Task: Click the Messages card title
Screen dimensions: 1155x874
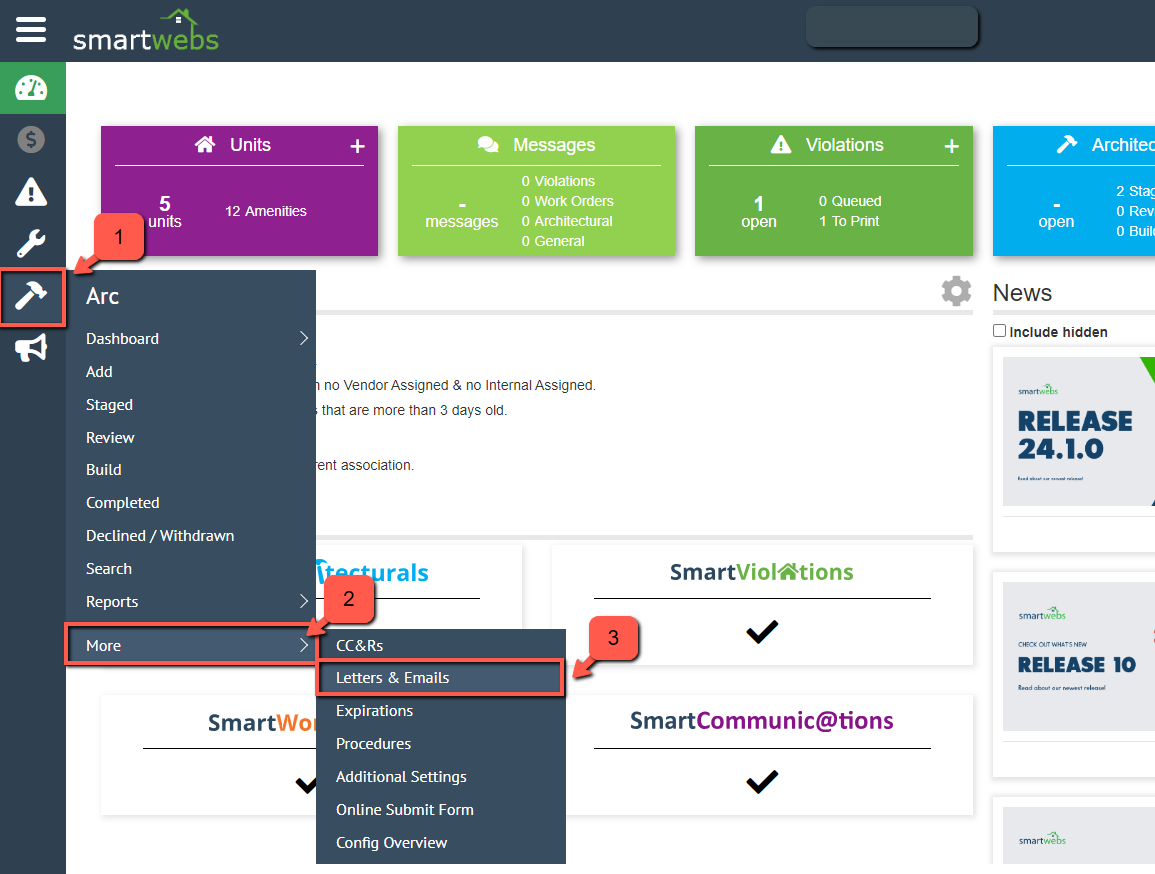Action: click(x=554, y=145)
